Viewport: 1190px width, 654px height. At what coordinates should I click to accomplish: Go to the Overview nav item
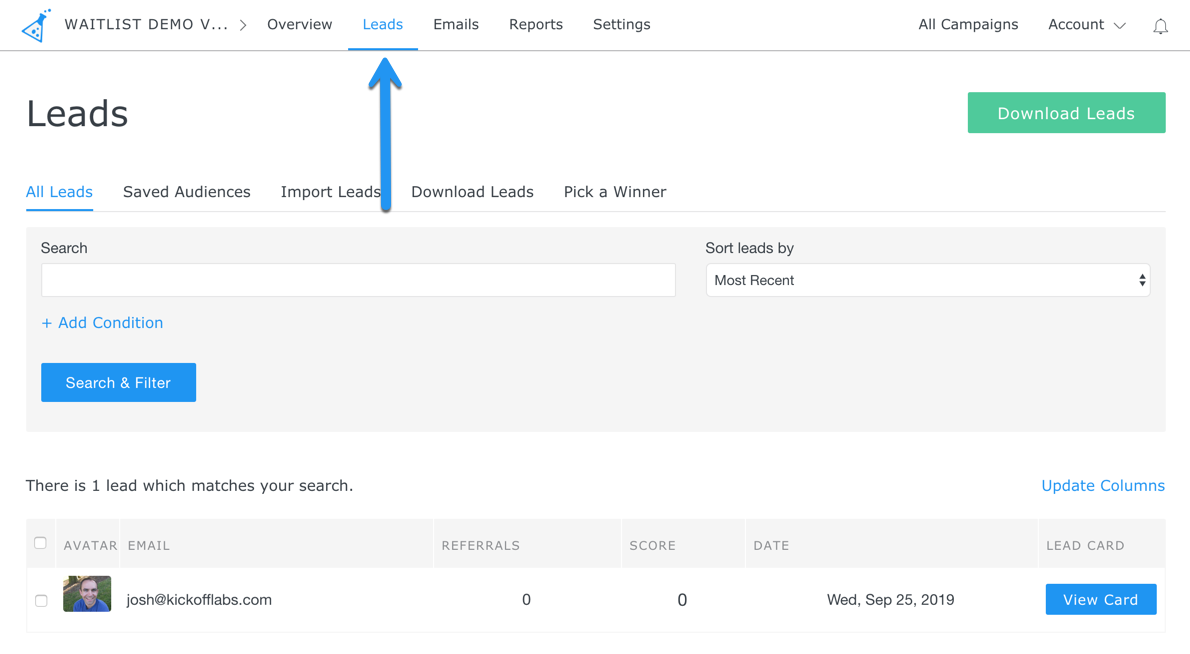point(299,25)
